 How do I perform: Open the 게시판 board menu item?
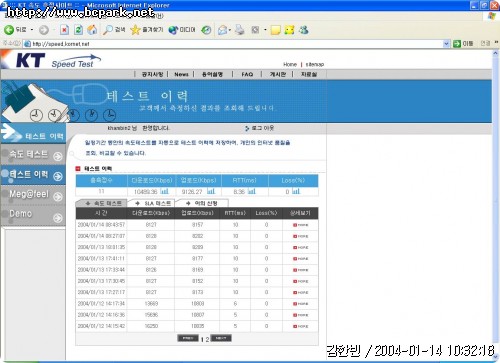click(x=278, y=74)
